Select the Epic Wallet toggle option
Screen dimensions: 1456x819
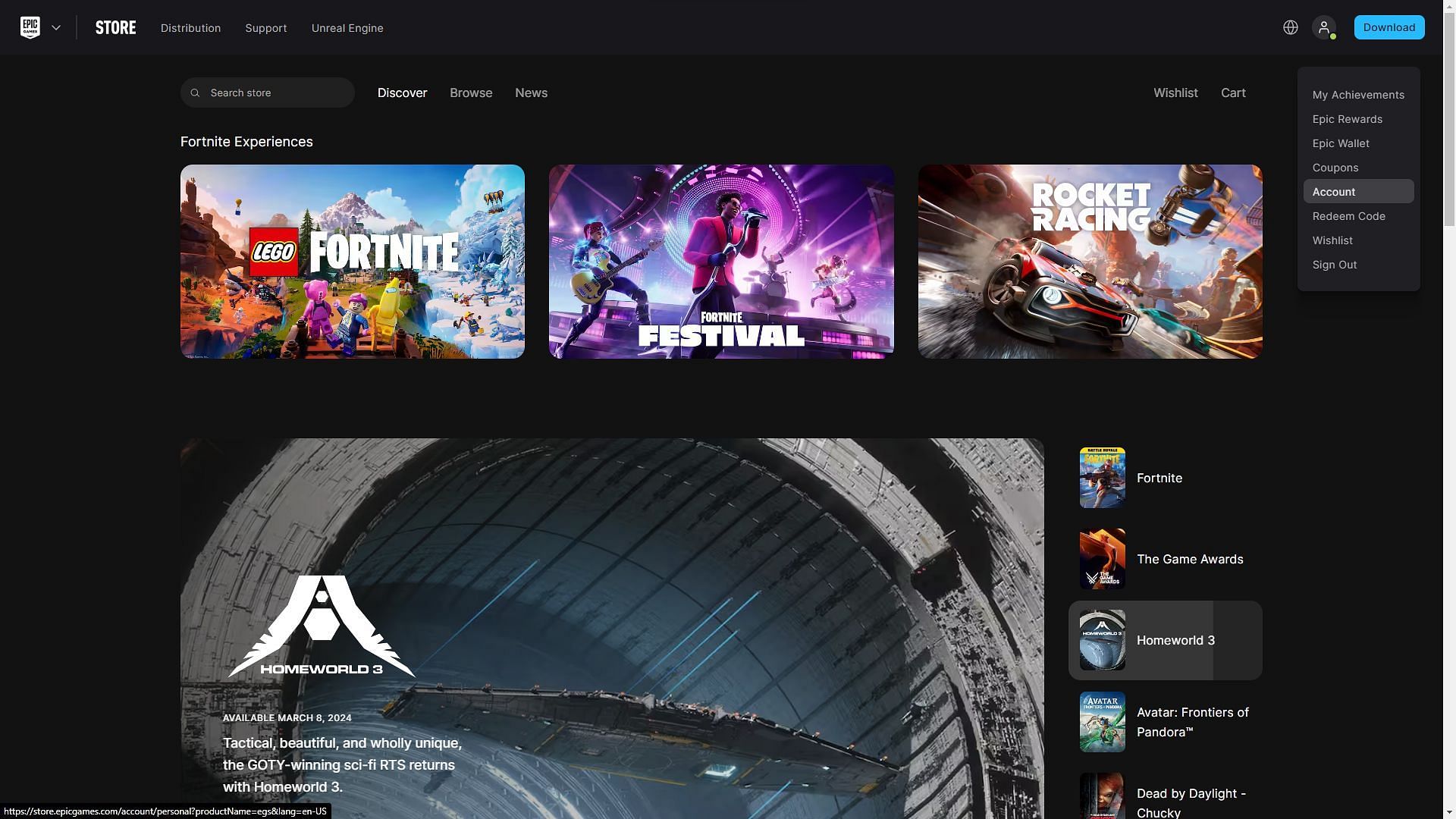point(1339,143)
